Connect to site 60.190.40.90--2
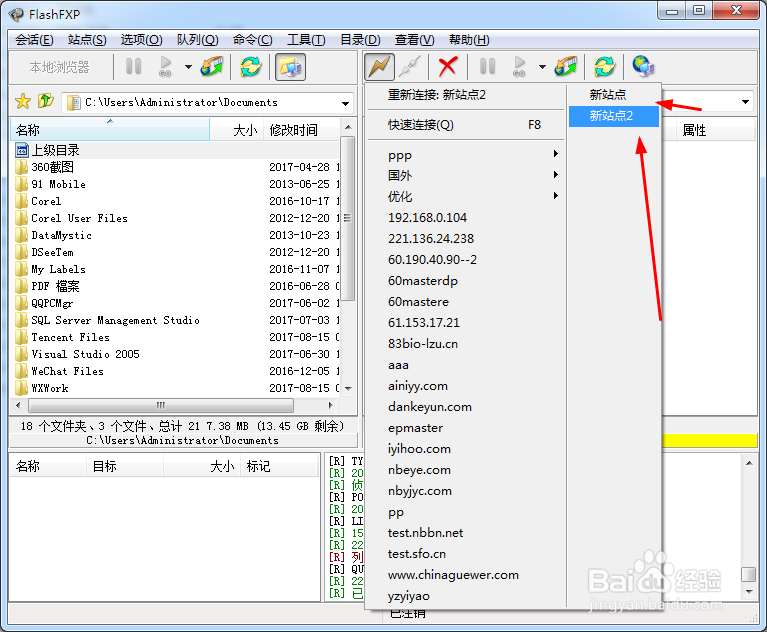This screenshot has width=767, height=632. [x=466, y=260]
